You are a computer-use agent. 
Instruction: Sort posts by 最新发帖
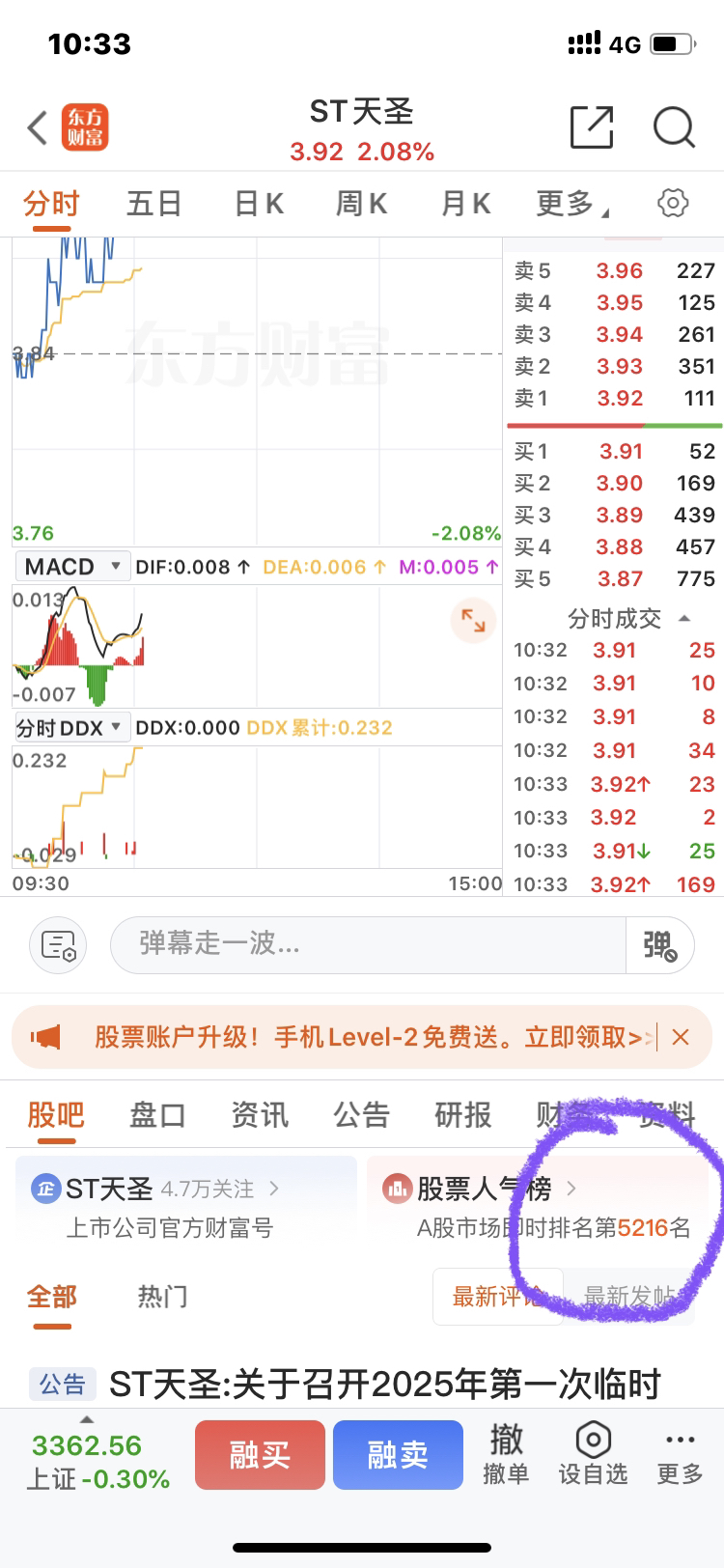click(629, 1297)
